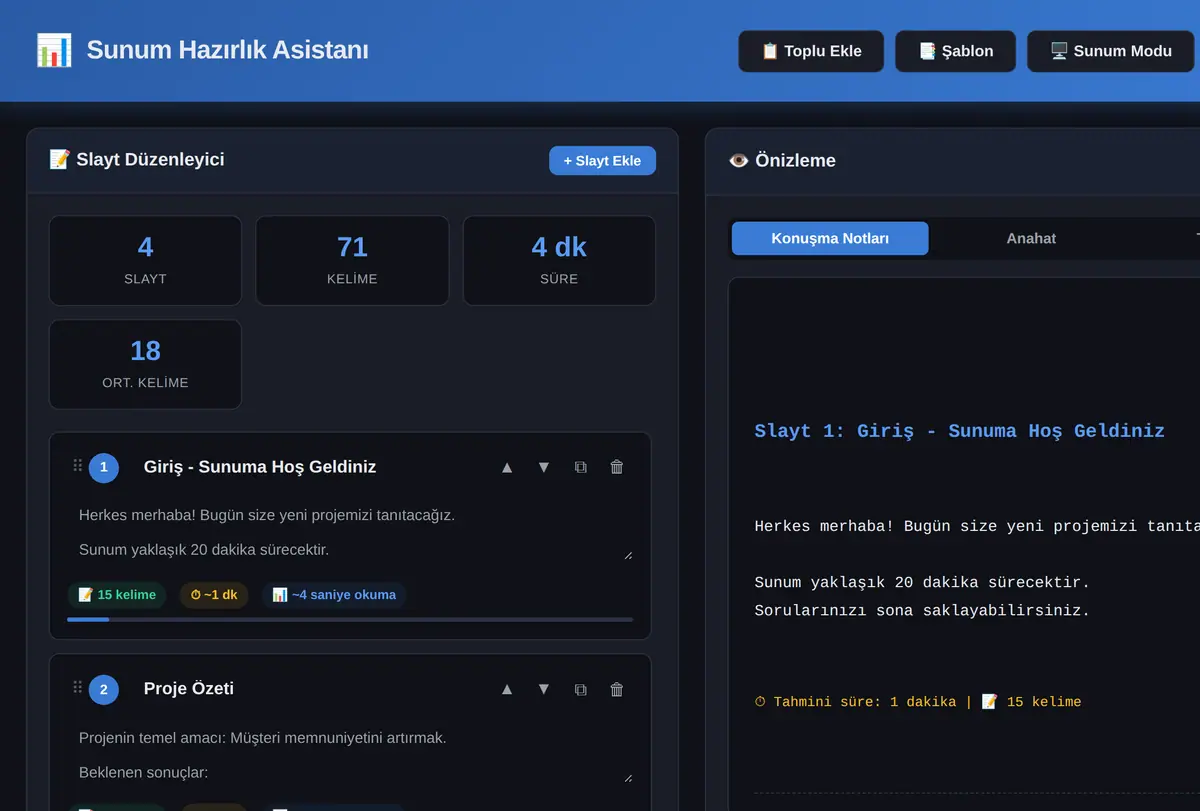Open the Şablon templates button

click(955, 51)
